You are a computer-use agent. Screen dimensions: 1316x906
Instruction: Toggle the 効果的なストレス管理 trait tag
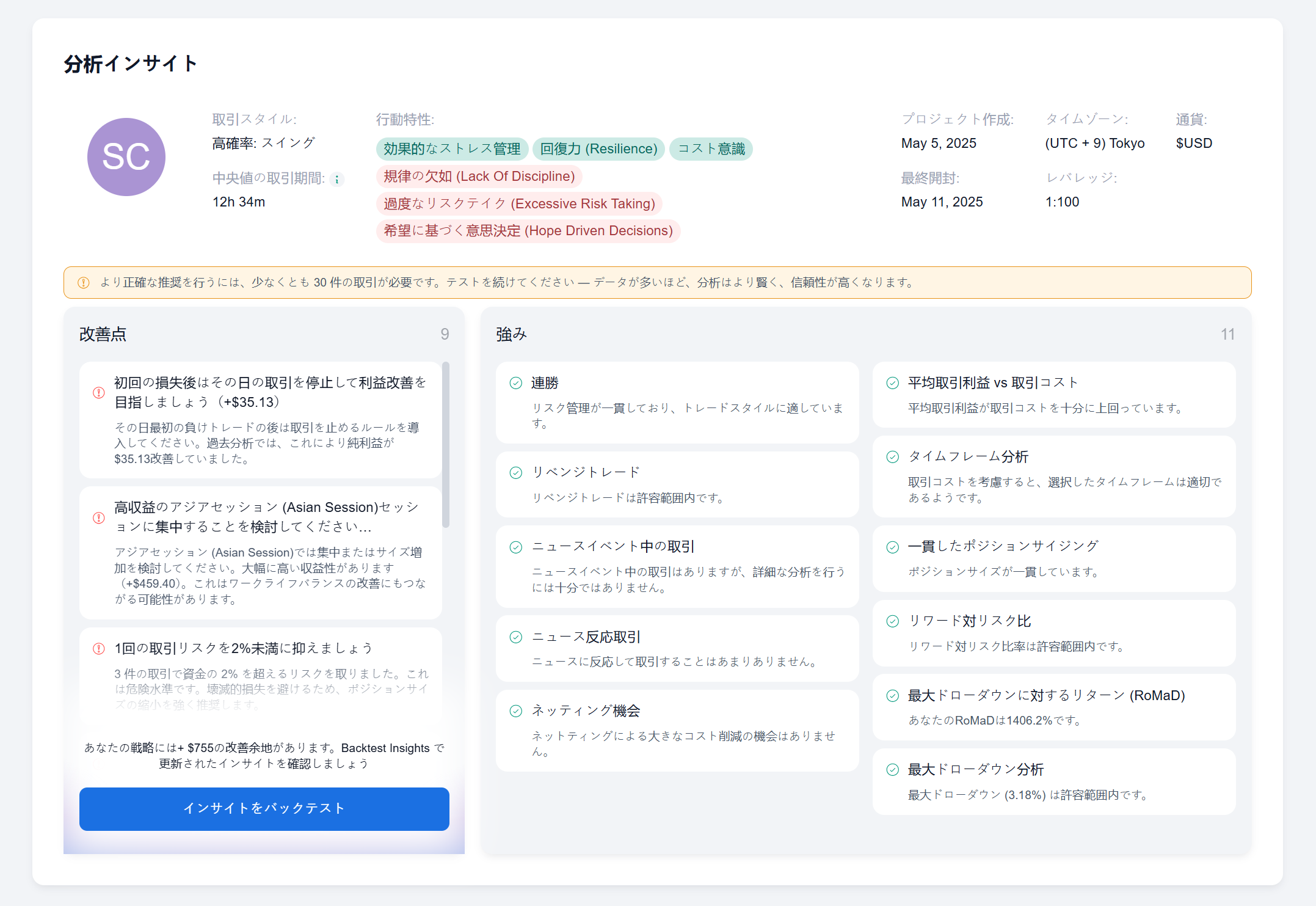pyautogui.click(x=452, y=148)
